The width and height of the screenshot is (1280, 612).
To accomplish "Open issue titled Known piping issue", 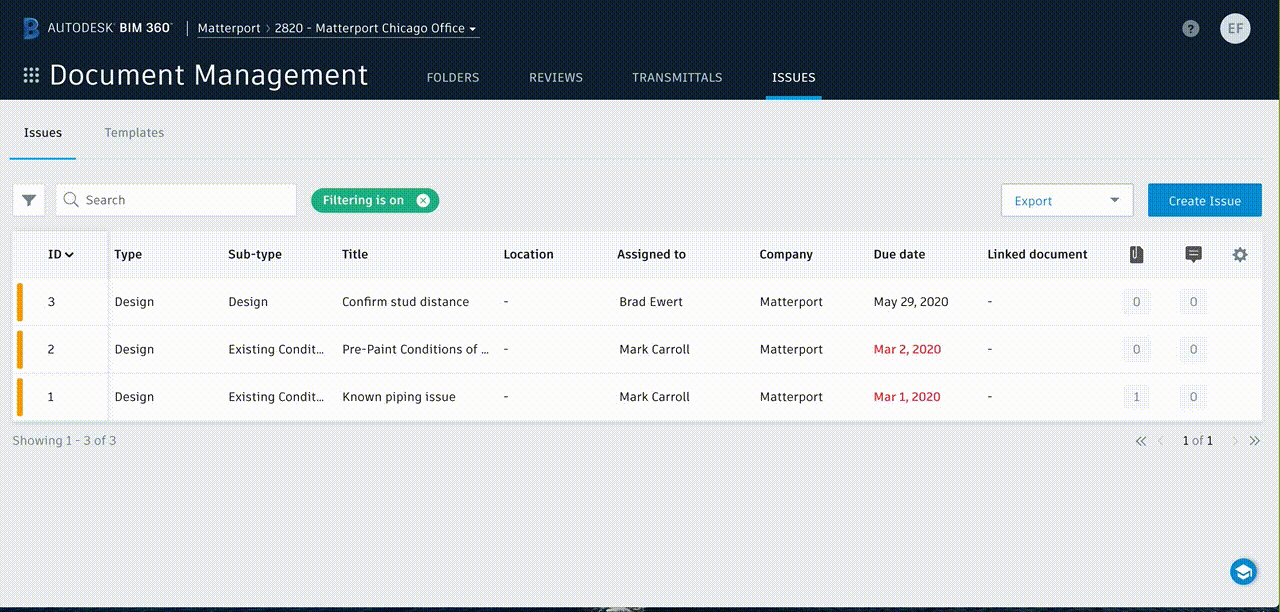I will (399, 397).
